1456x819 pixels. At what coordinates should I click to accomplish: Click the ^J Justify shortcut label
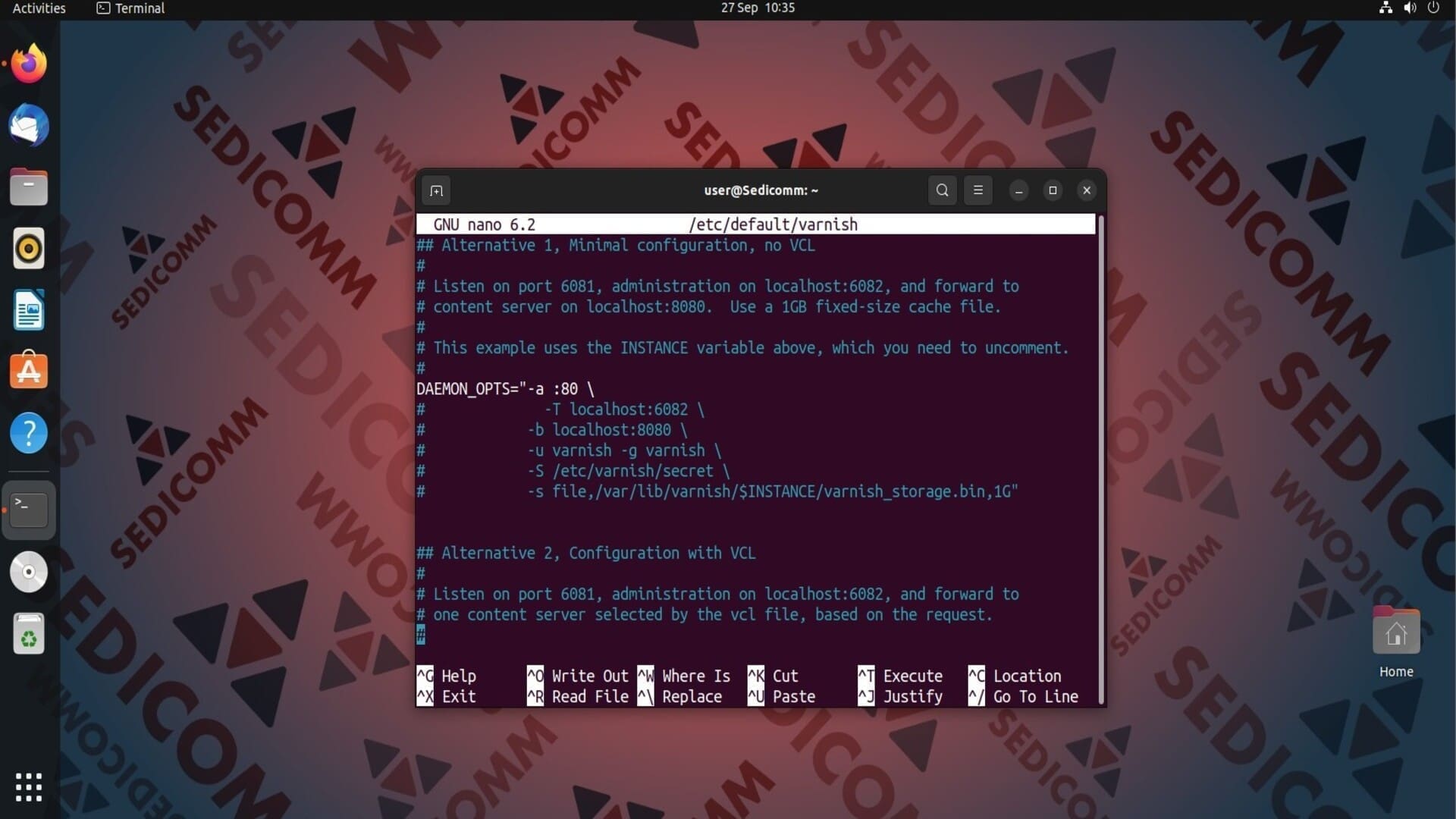(x=900, y=696)
